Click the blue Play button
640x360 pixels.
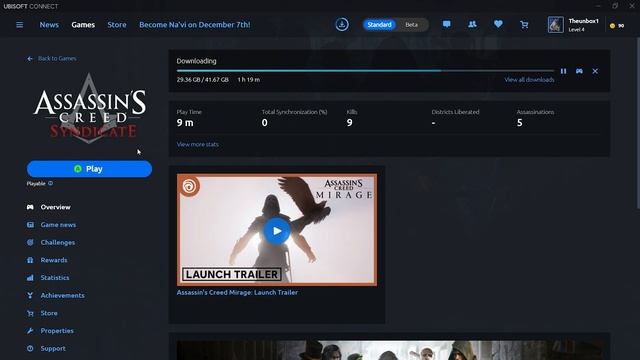89,169
